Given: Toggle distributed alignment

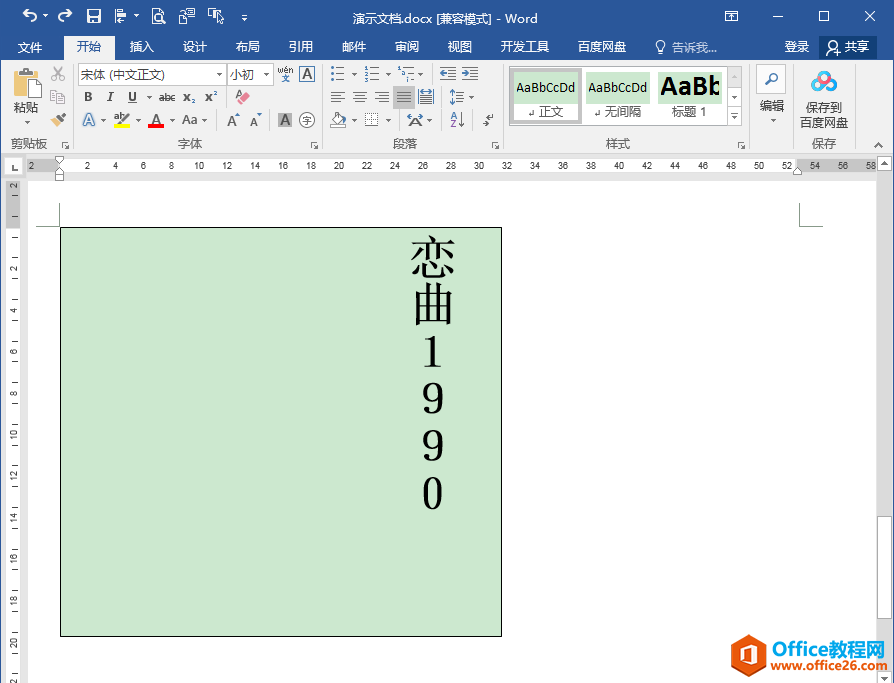Looking at the screenshot, I should click(426, 97).
